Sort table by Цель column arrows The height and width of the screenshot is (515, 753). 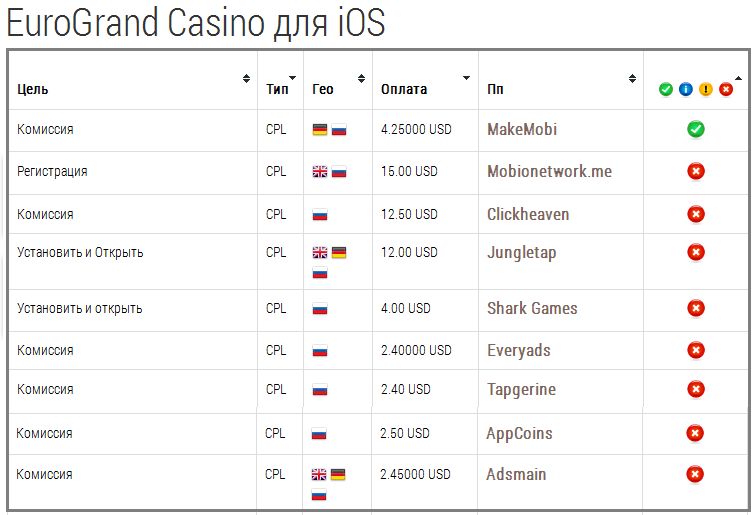pyautogui.click(x=246, y=78)
